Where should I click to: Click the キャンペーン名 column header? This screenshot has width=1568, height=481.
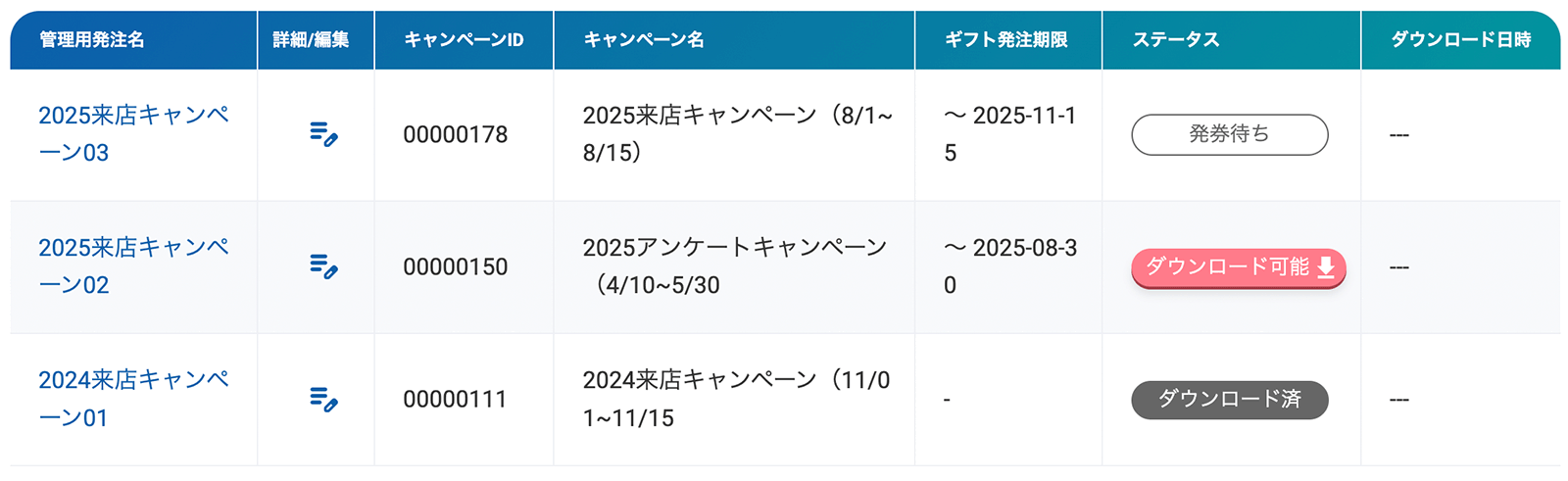pyautogui.click(x=644, y=40)
